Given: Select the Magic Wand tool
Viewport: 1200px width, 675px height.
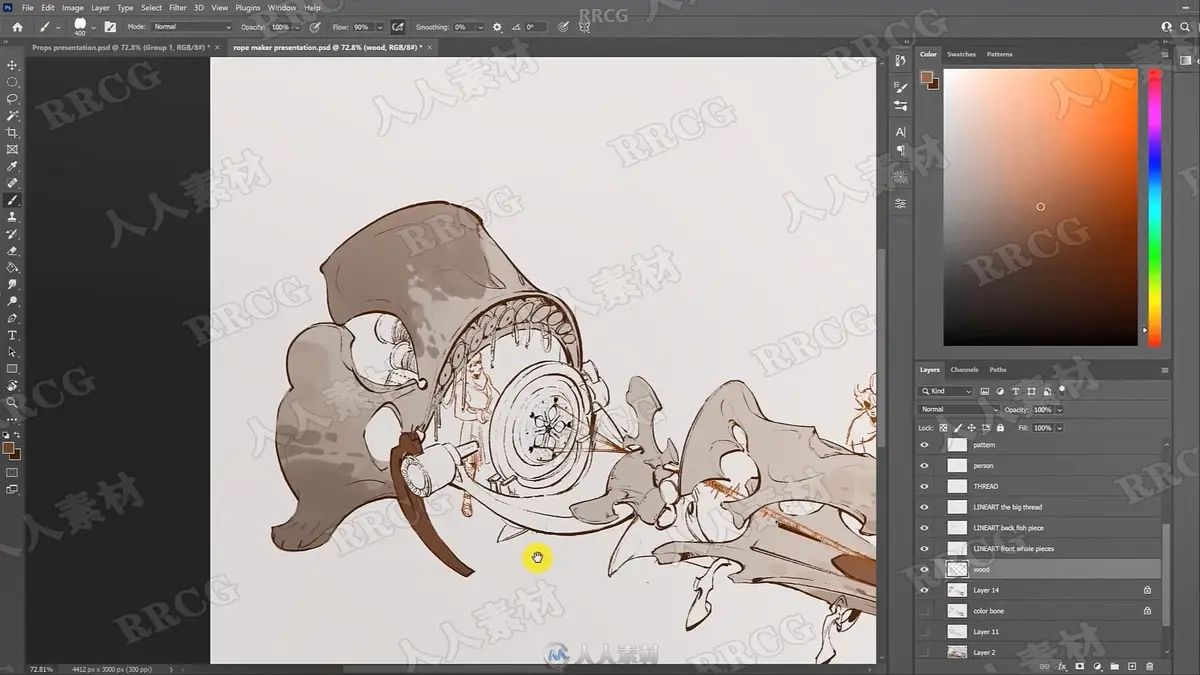Looking at the screenshot, I should pos(13,116).
